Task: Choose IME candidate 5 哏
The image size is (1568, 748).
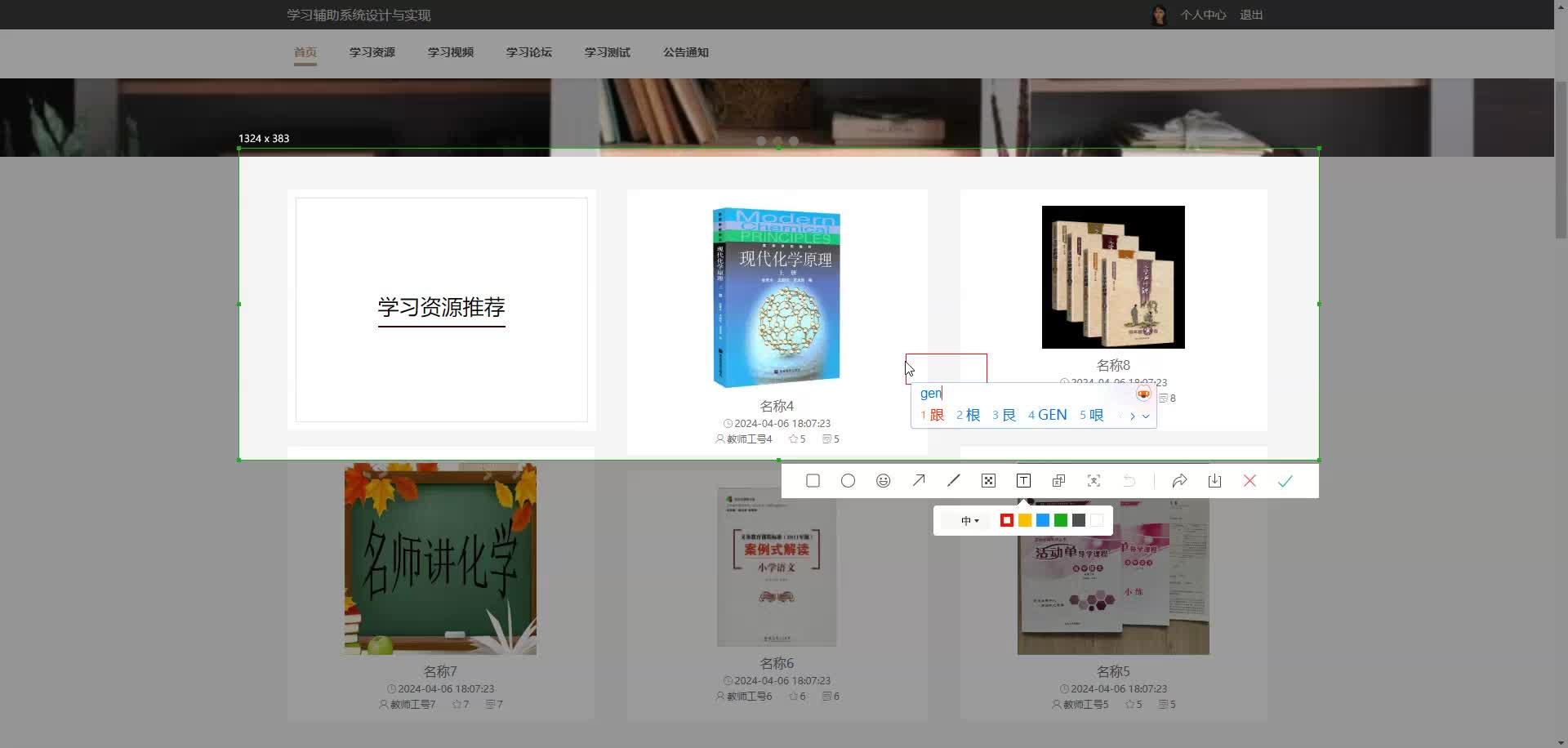Action: click(x=1092, y=415)
